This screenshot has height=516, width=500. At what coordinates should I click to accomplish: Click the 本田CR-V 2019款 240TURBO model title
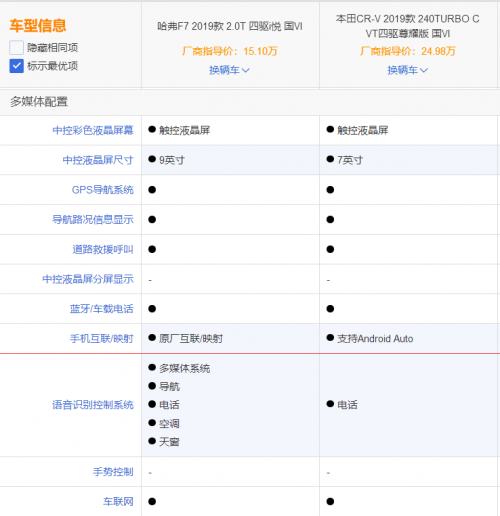click(x=408, y=26)
